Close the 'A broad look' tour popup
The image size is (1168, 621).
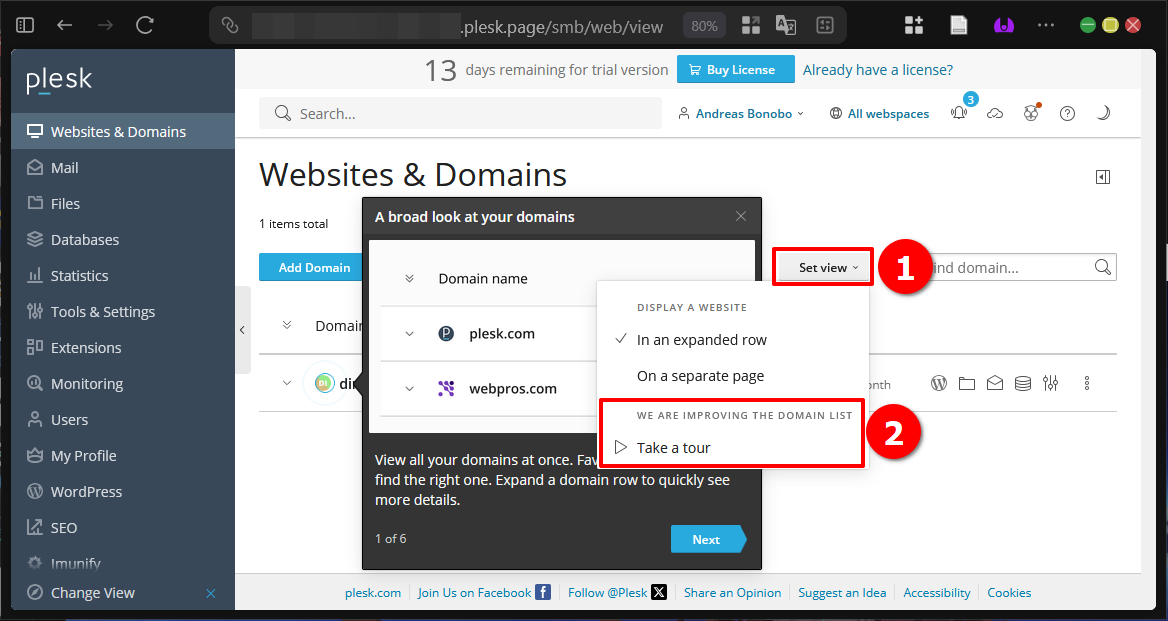(x=741, y=216)
